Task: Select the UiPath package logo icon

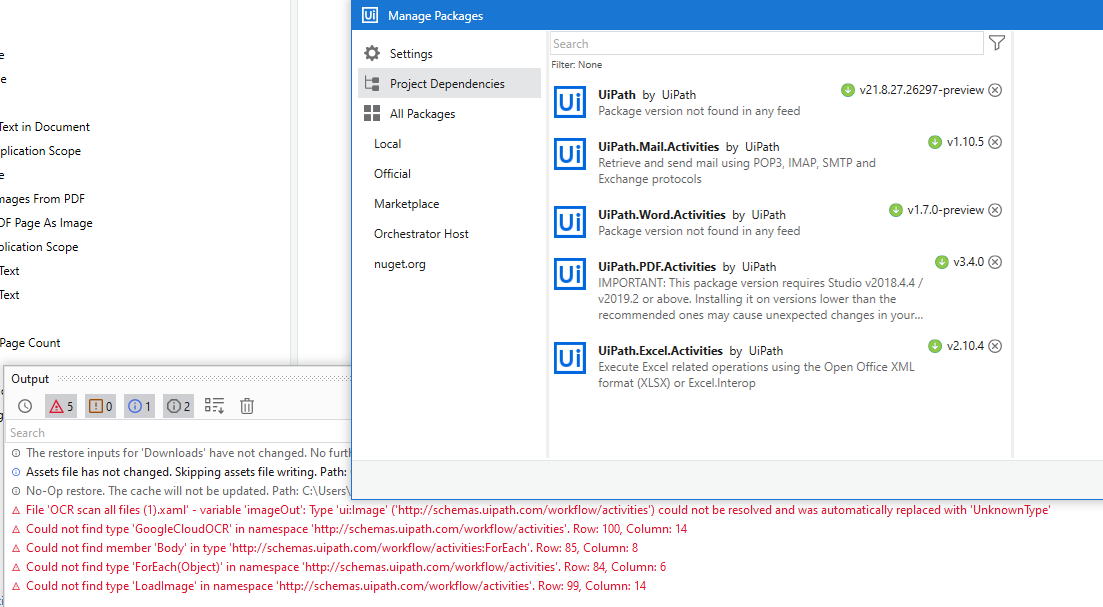Action: [x=570, y=102]
